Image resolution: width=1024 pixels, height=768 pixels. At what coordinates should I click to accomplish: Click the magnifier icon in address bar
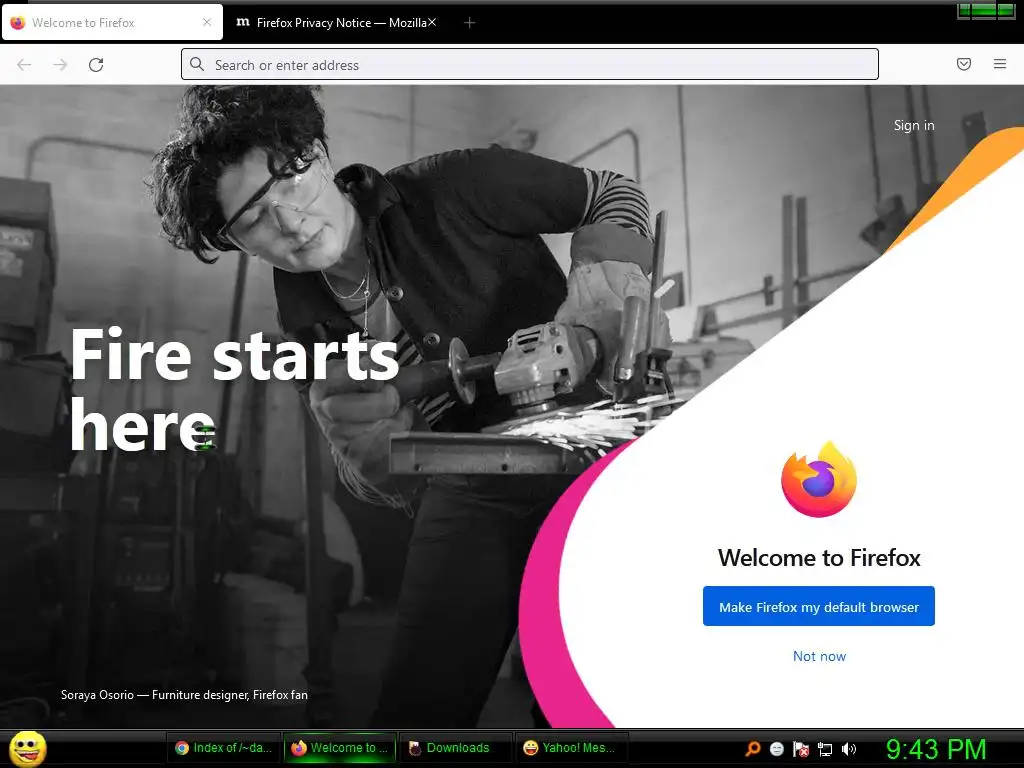pyautogui.click(x=197, y=64)
